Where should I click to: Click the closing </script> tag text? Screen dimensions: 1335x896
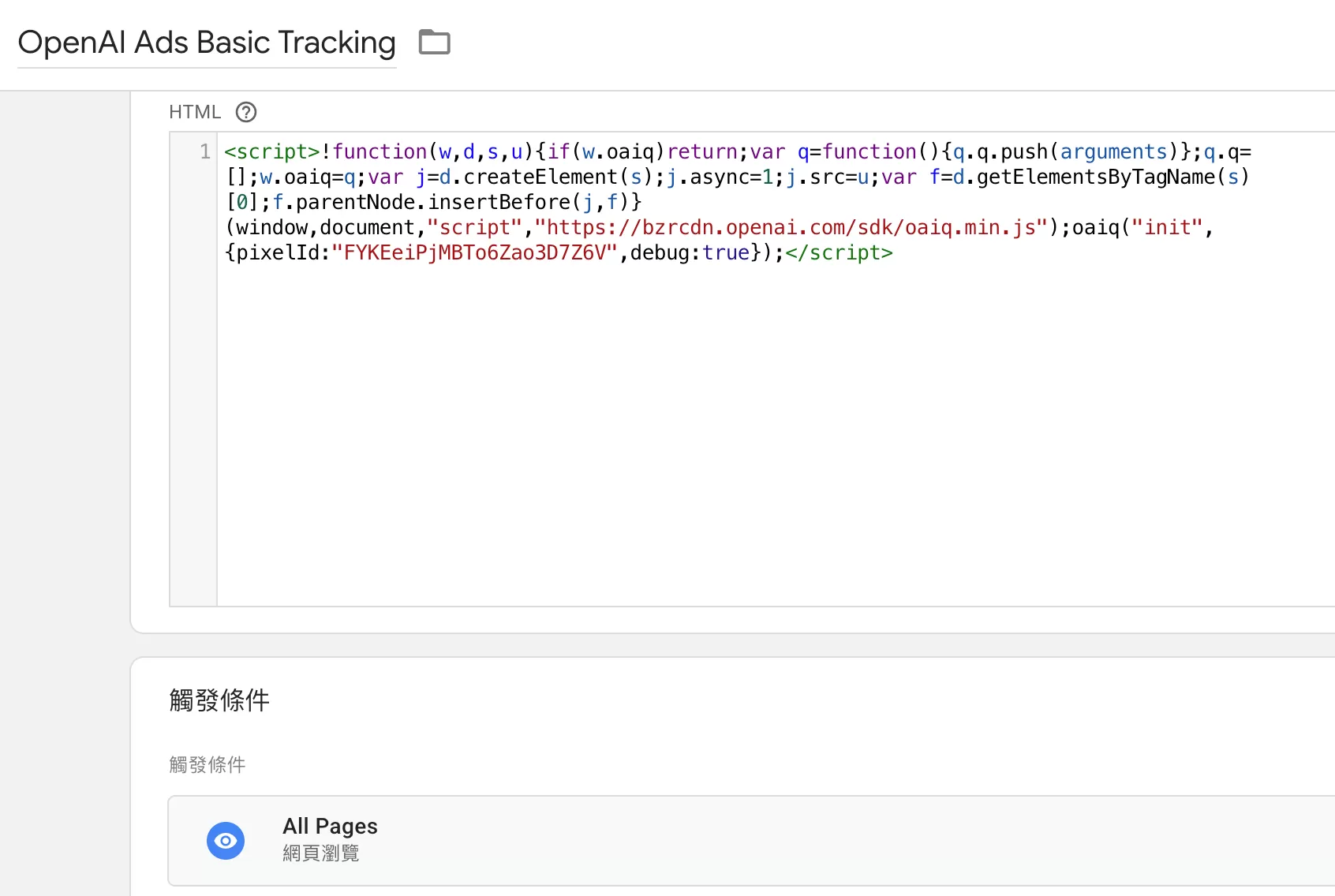click(x=839, y=252)
